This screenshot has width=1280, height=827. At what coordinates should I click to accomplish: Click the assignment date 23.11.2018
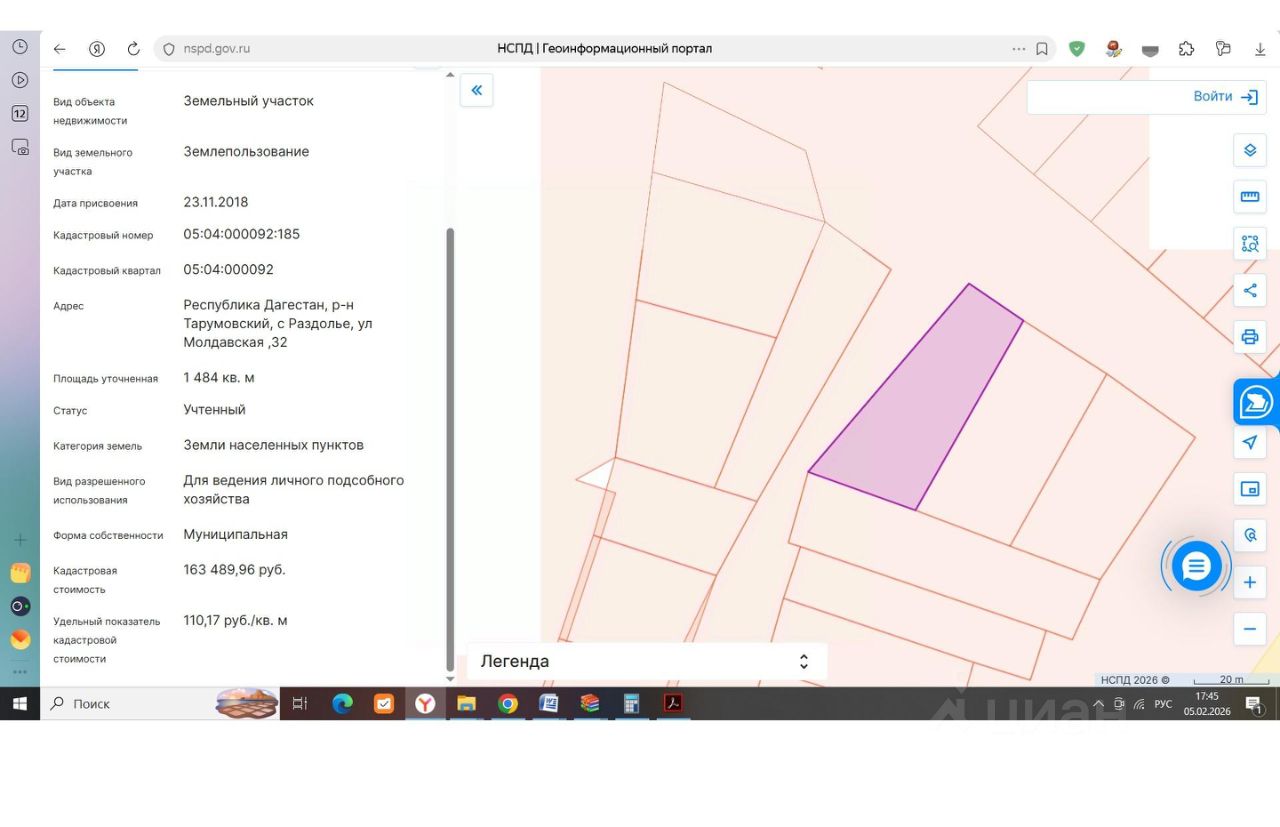(x=216, y=201)
